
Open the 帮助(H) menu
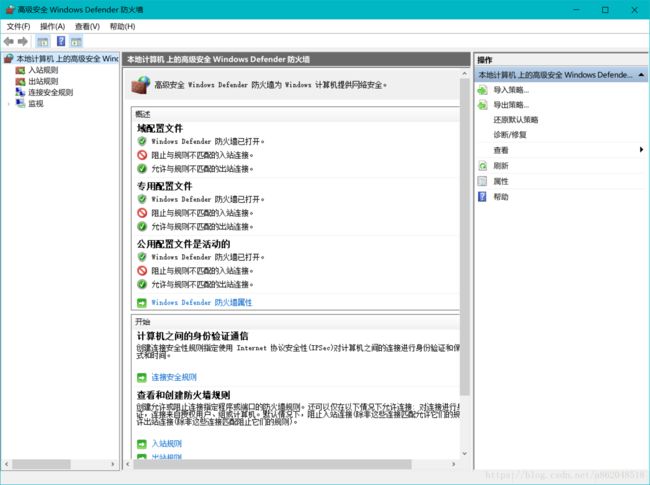pos(122,27)
